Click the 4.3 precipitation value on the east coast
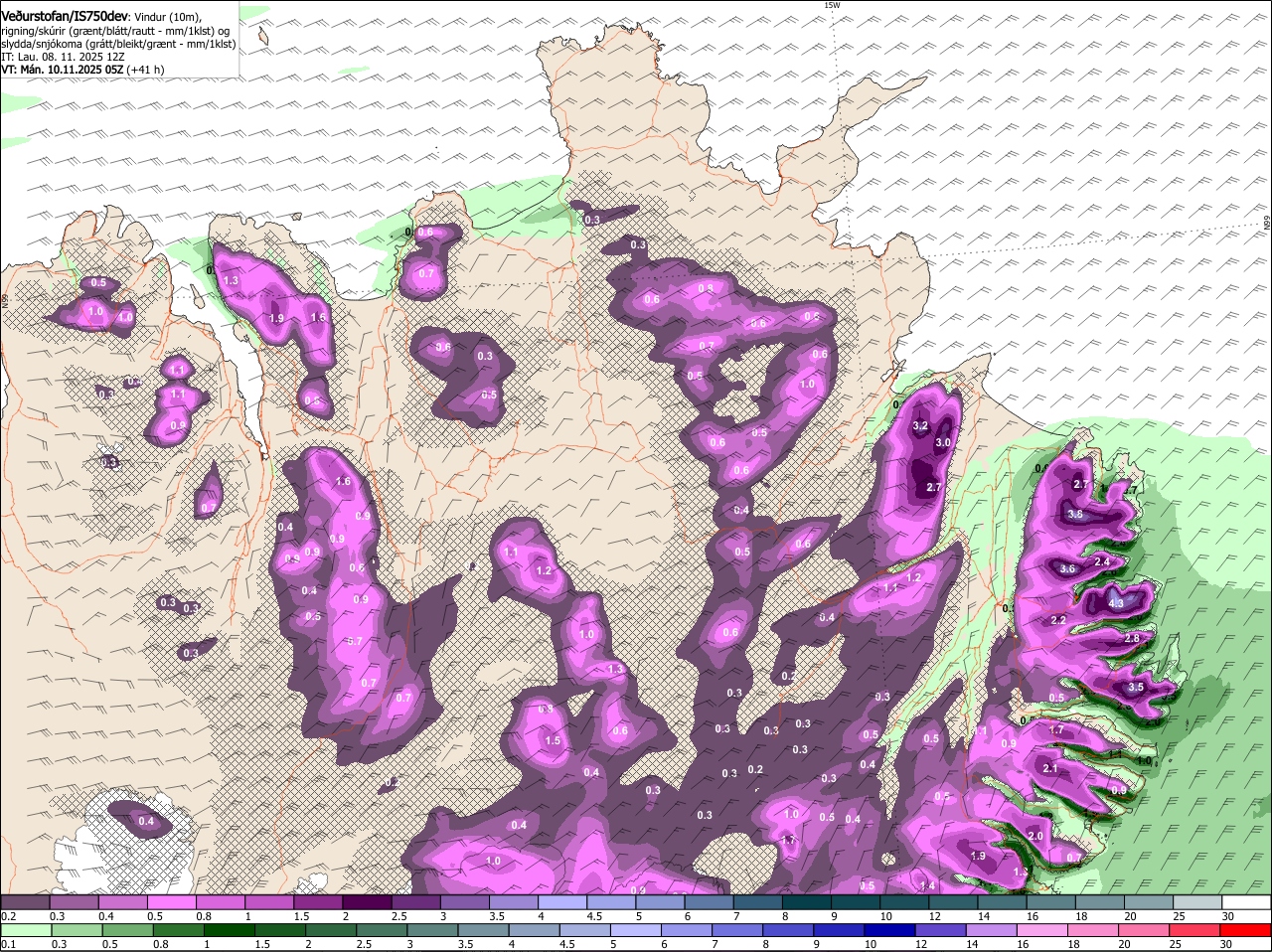The width and height of the screenshot is (1272, 952). point(1115,603)
